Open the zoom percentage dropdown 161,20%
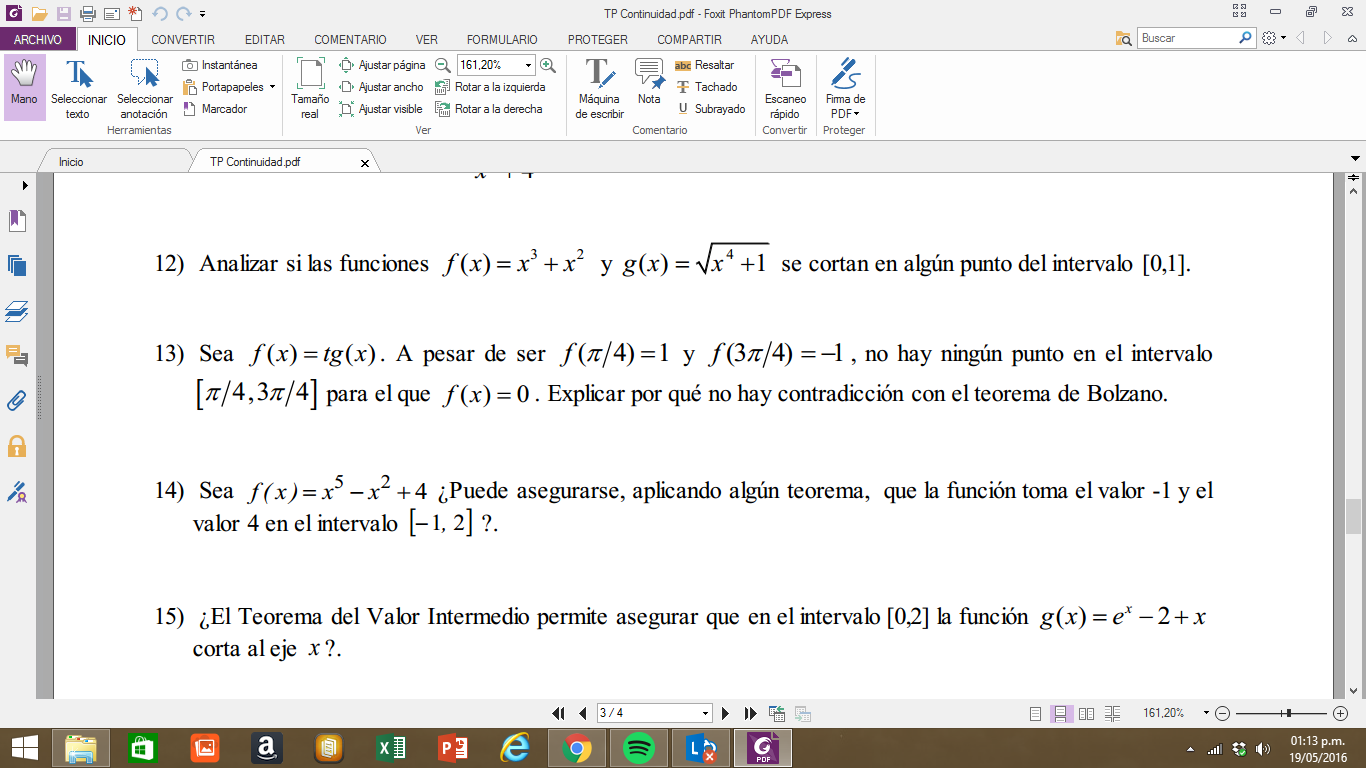Screen dimensions: 1366x768 coord(528,65)
